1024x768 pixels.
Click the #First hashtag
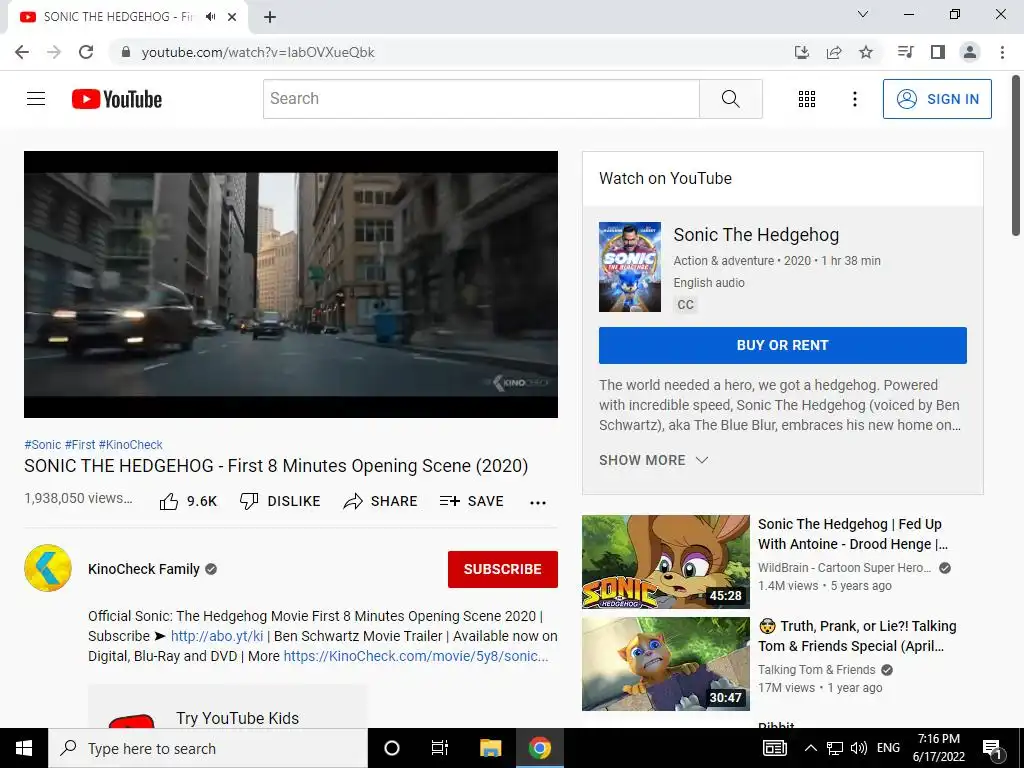tap(80, 445)
